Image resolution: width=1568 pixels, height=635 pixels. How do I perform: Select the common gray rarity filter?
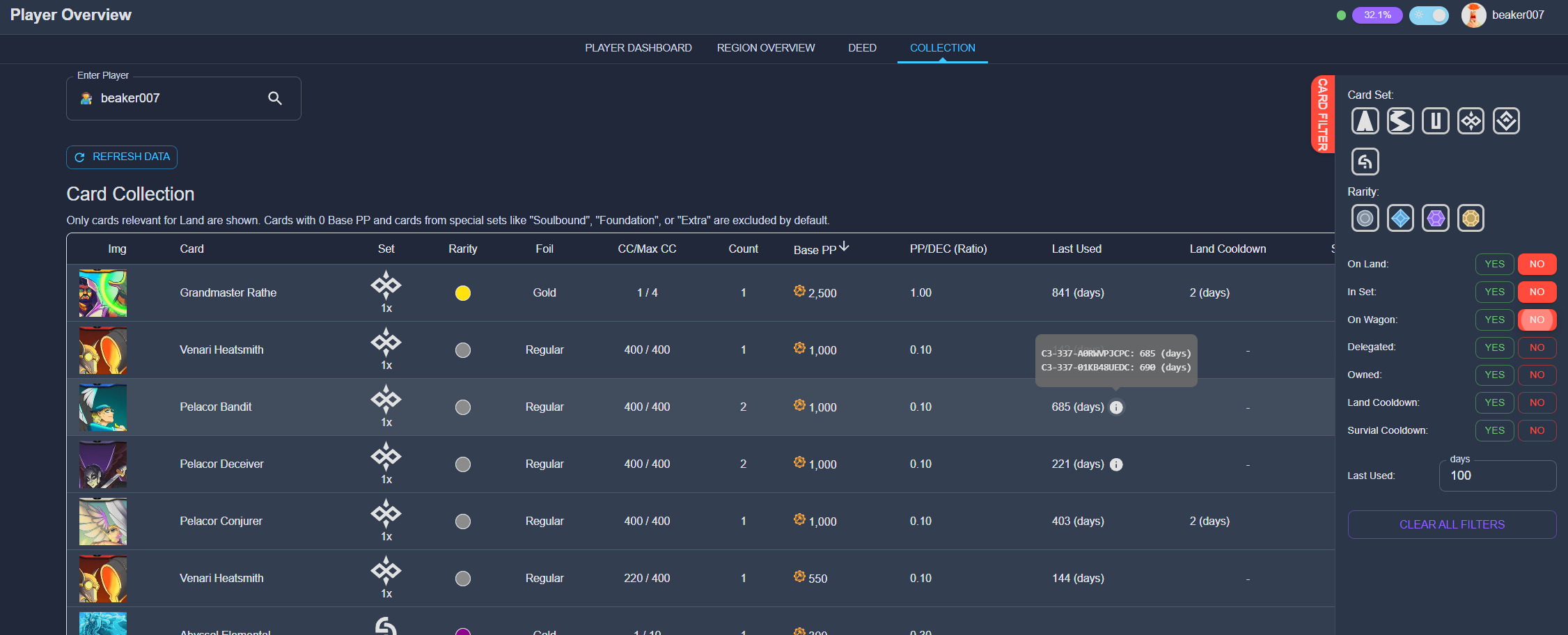[x=1365, y=219]
